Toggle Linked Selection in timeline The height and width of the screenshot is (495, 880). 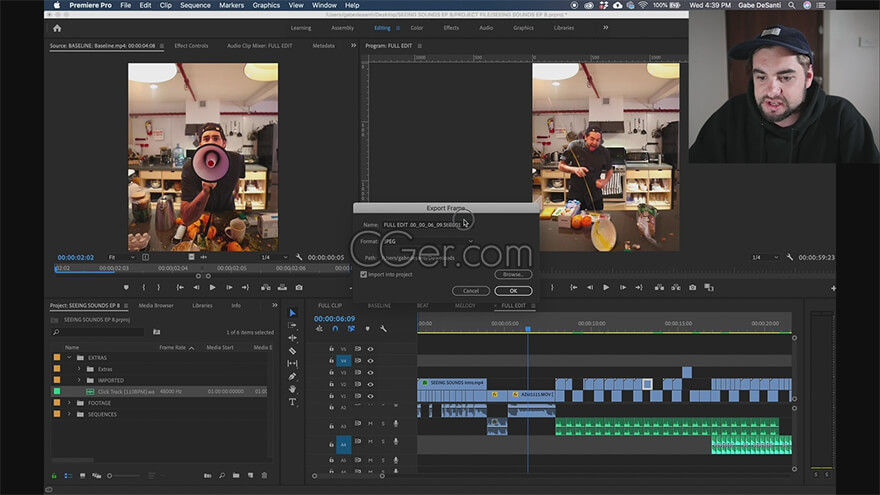(351, 329)
